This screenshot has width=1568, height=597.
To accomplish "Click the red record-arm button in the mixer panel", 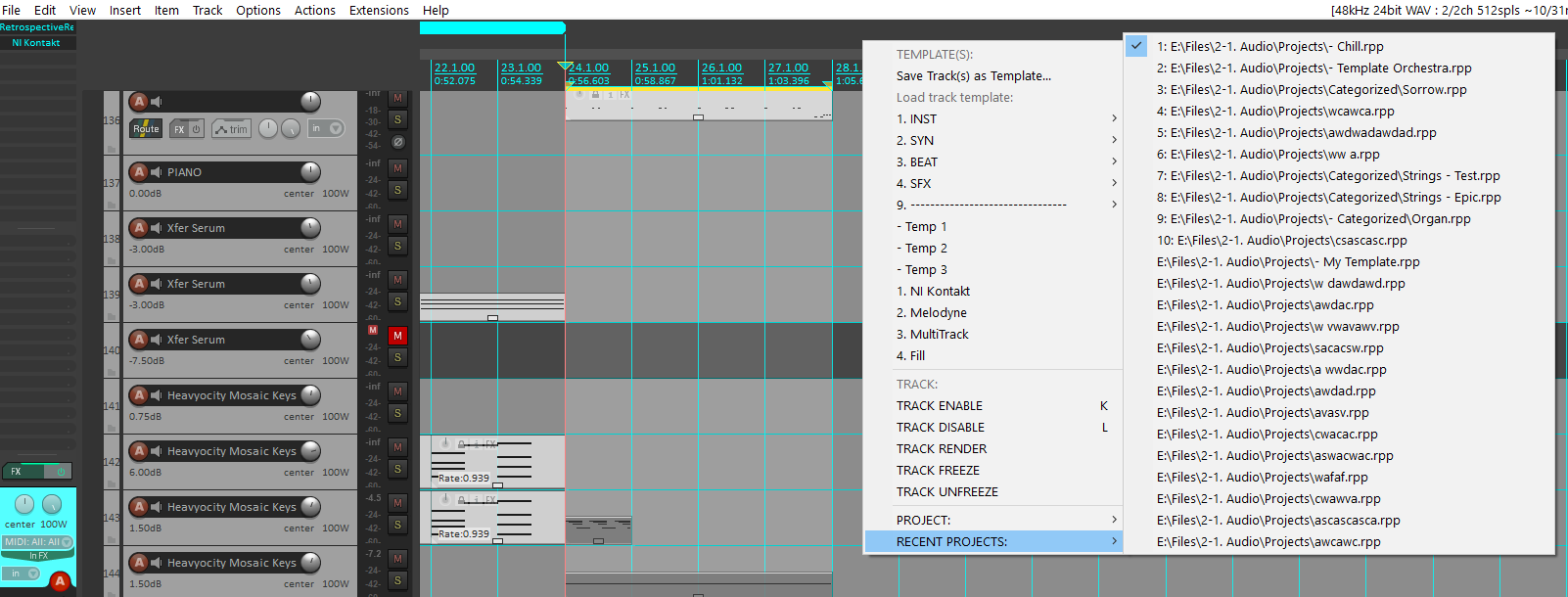I will (60, 581).
